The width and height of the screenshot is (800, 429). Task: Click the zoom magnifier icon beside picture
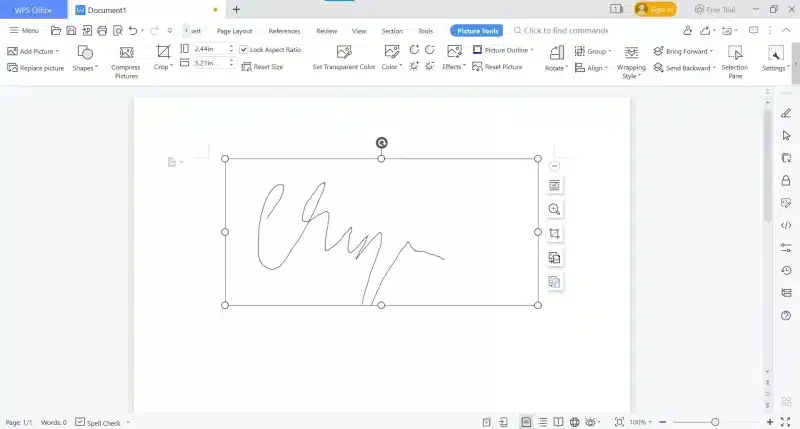554,209
